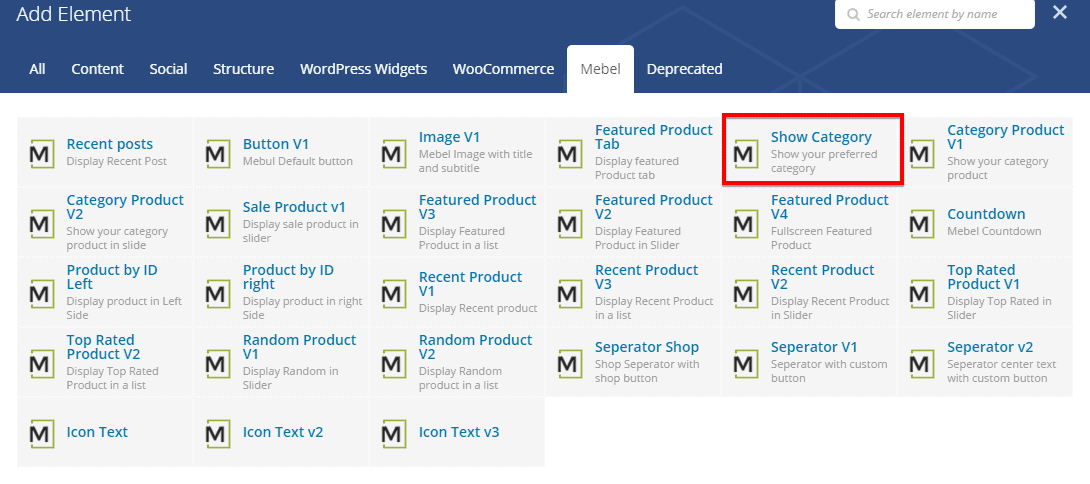Click the Countdown element icon
Image resolution: width=1090 pixels, height=484 pixels.
(x=922, y=223)
